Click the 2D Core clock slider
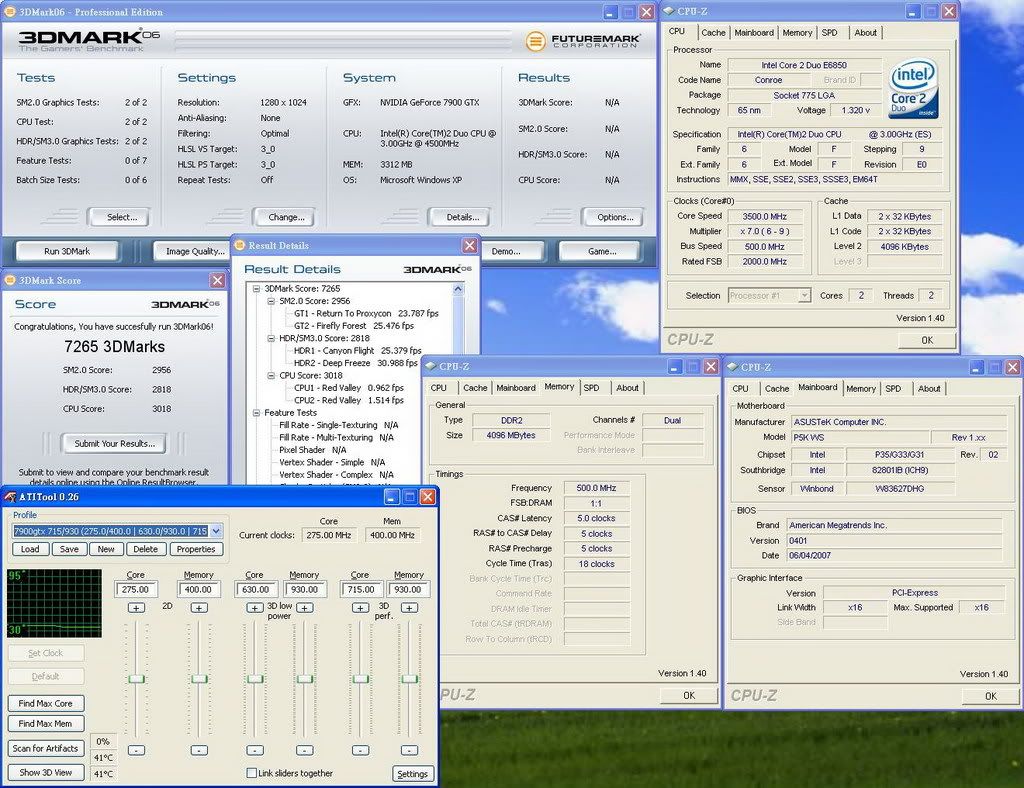Viewport: 1024px width, 788px height. [136, 679]
